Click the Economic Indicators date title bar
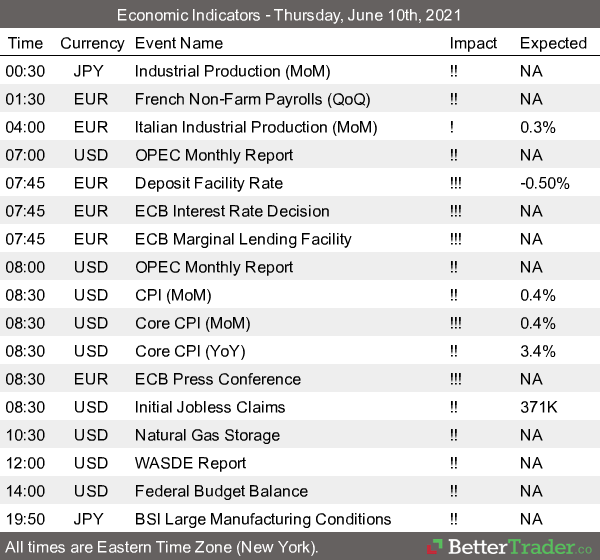The image size is (600, 560). (x=300, y=15)
